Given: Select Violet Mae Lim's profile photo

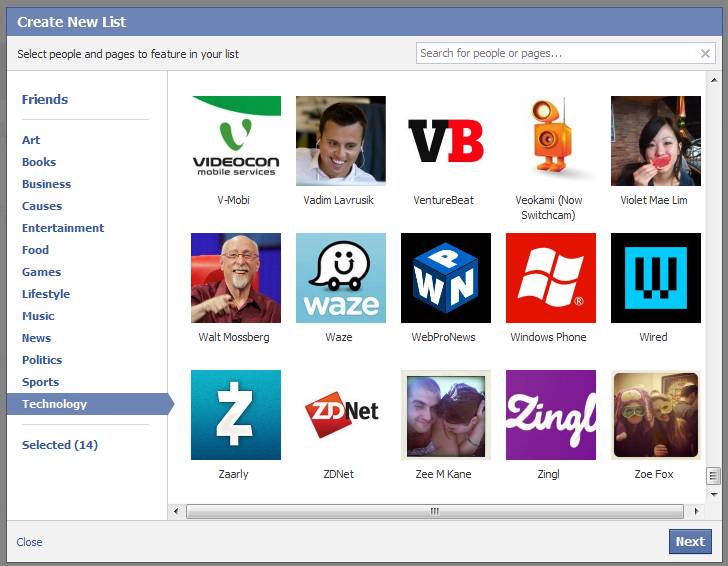Looking at the screenshot, I should coord(656,141).
